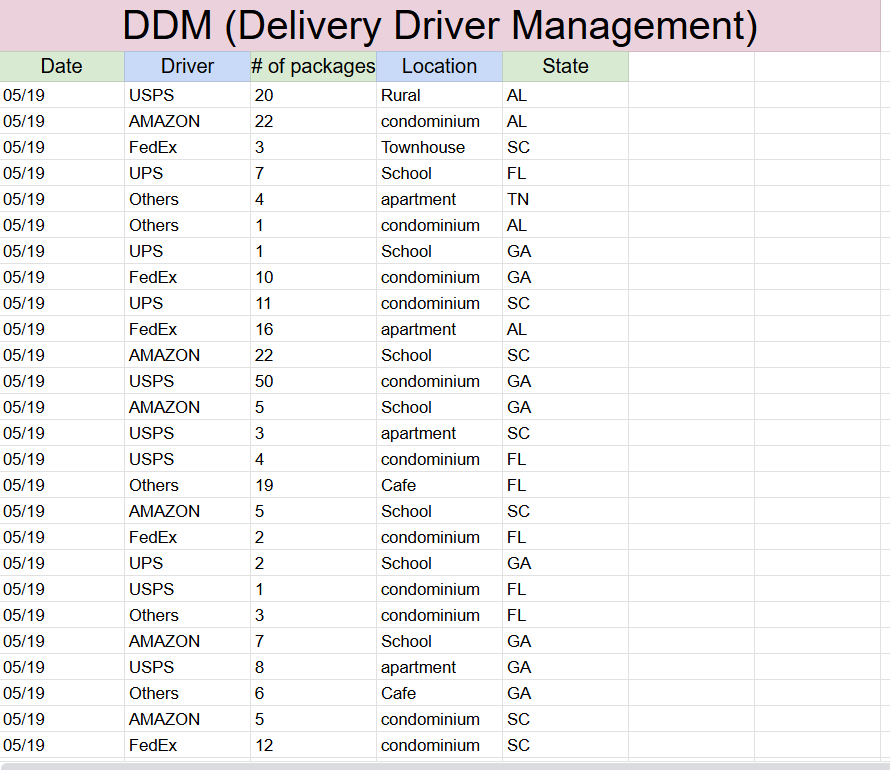Select FedEx driver in the 12-package row
Image resolution: width=890 pixels, height=770 pixels.
pos(187,745)
